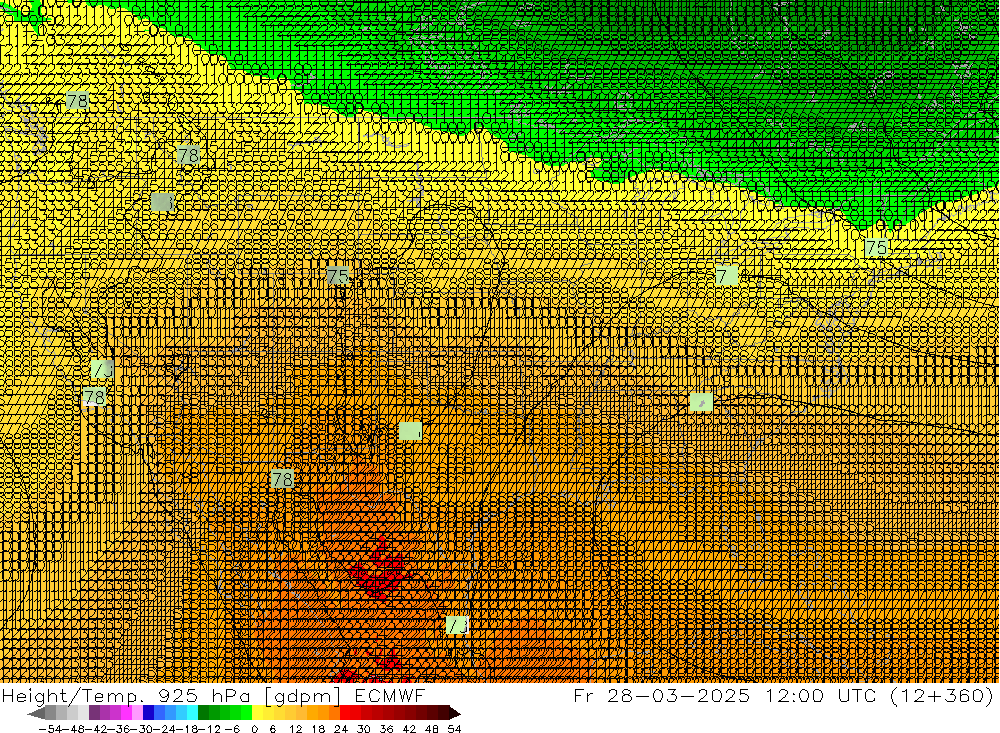Click the single-digit '7' contour label

click(726, 276)
